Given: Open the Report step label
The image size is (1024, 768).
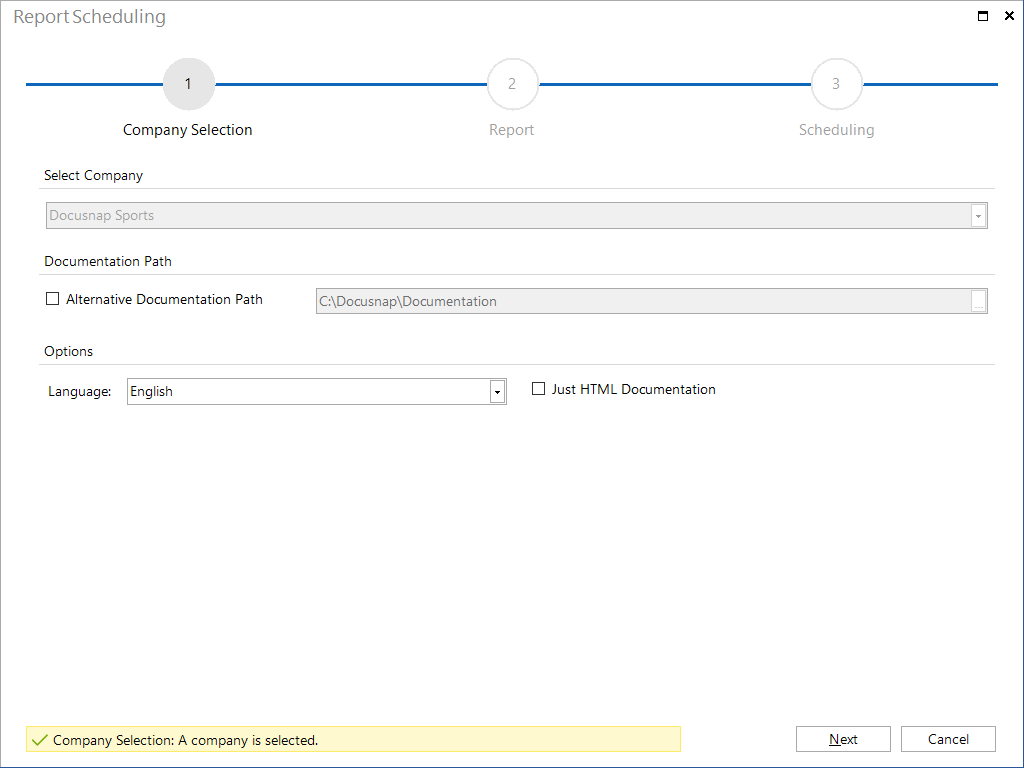Looking at the screenshot, I should pyautogui.click(x=511, y=130).
